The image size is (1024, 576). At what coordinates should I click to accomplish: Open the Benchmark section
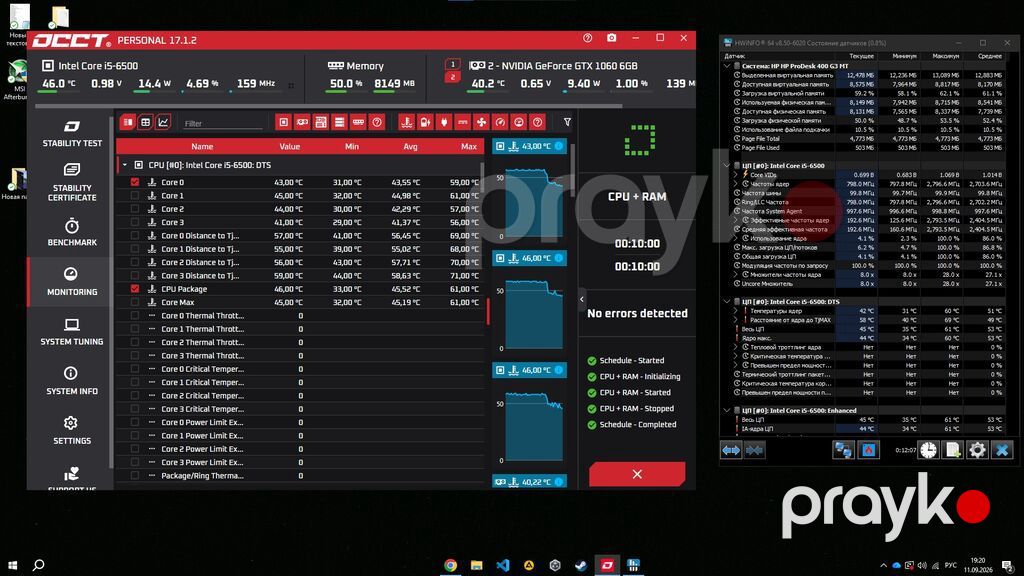tap(72, 232)
